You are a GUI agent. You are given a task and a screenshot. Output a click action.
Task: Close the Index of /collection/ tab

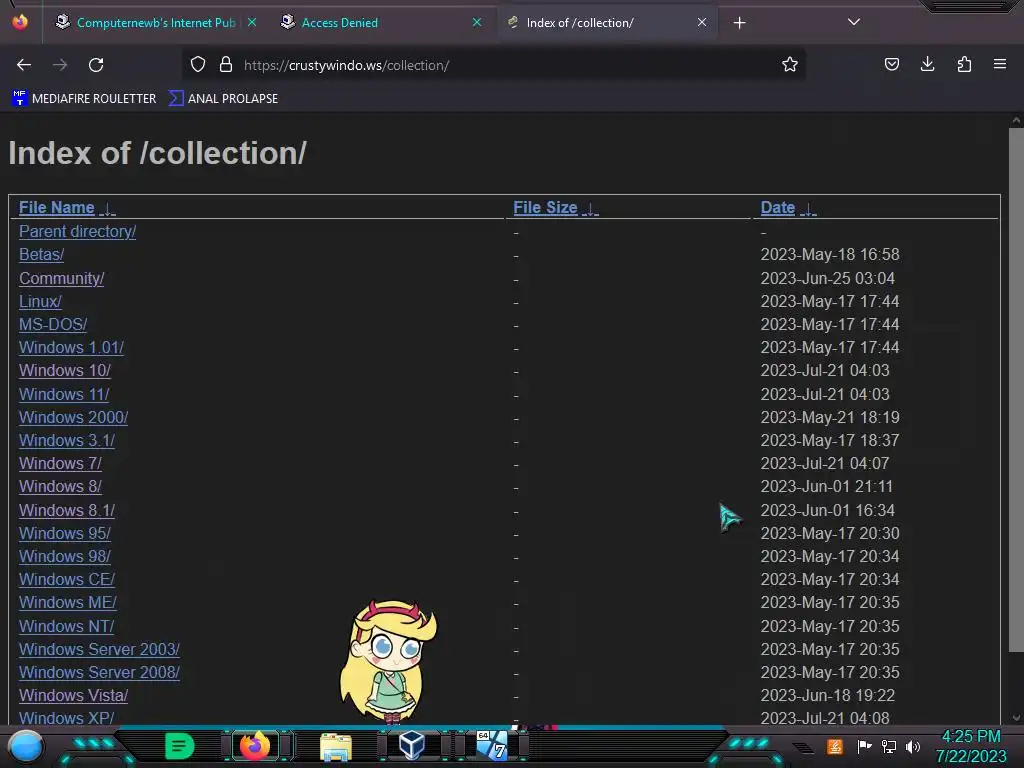pyautogui.click(x=702, y=22)
